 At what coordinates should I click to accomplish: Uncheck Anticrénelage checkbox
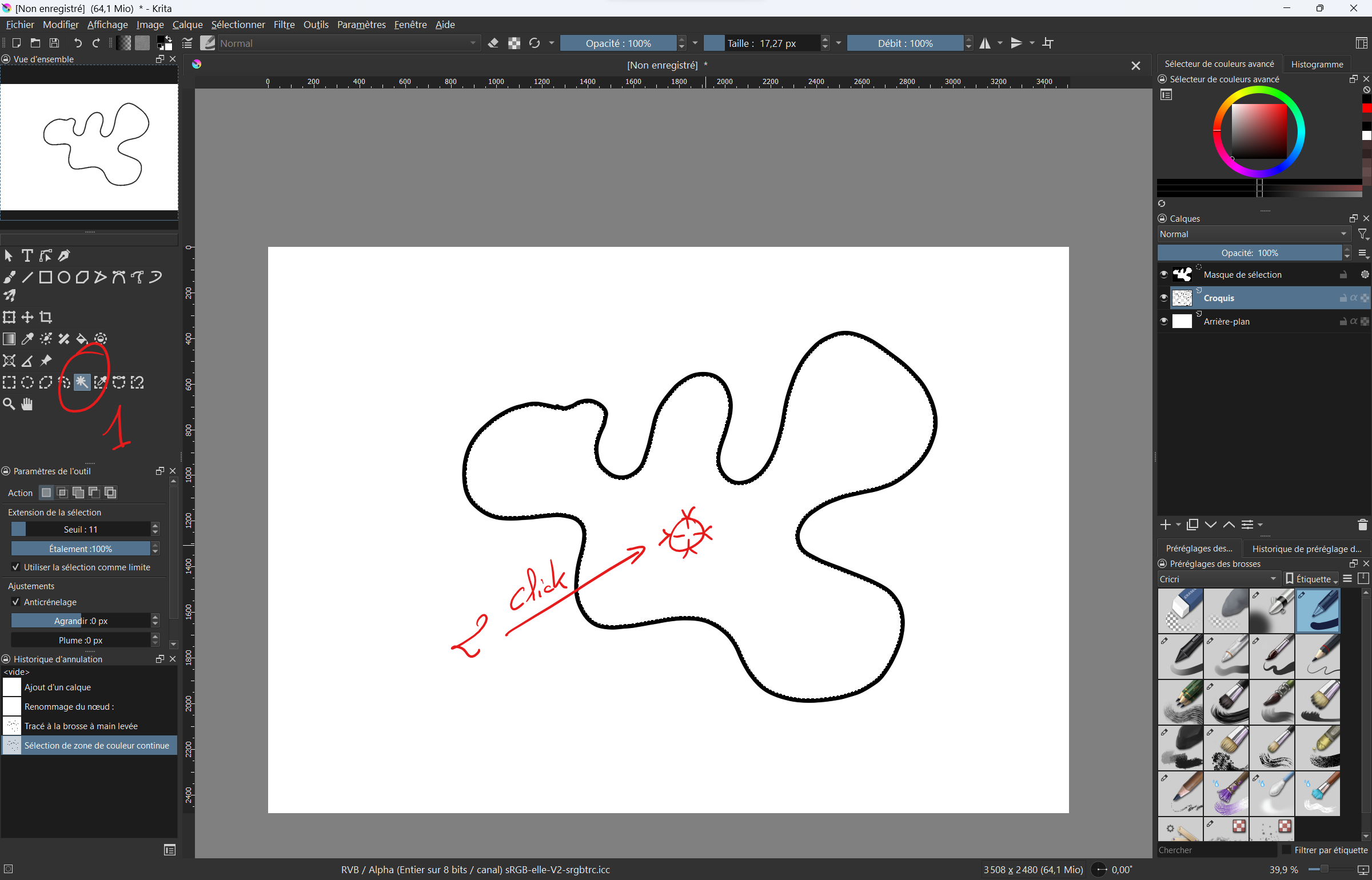(16, 602)
